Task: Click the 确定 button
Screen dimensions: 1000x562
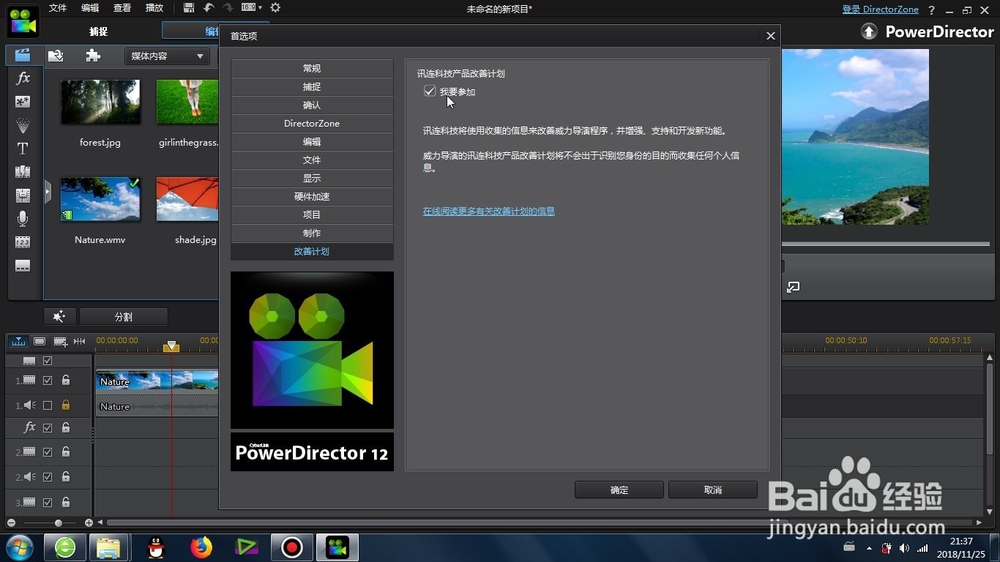Action: point(619,490)
